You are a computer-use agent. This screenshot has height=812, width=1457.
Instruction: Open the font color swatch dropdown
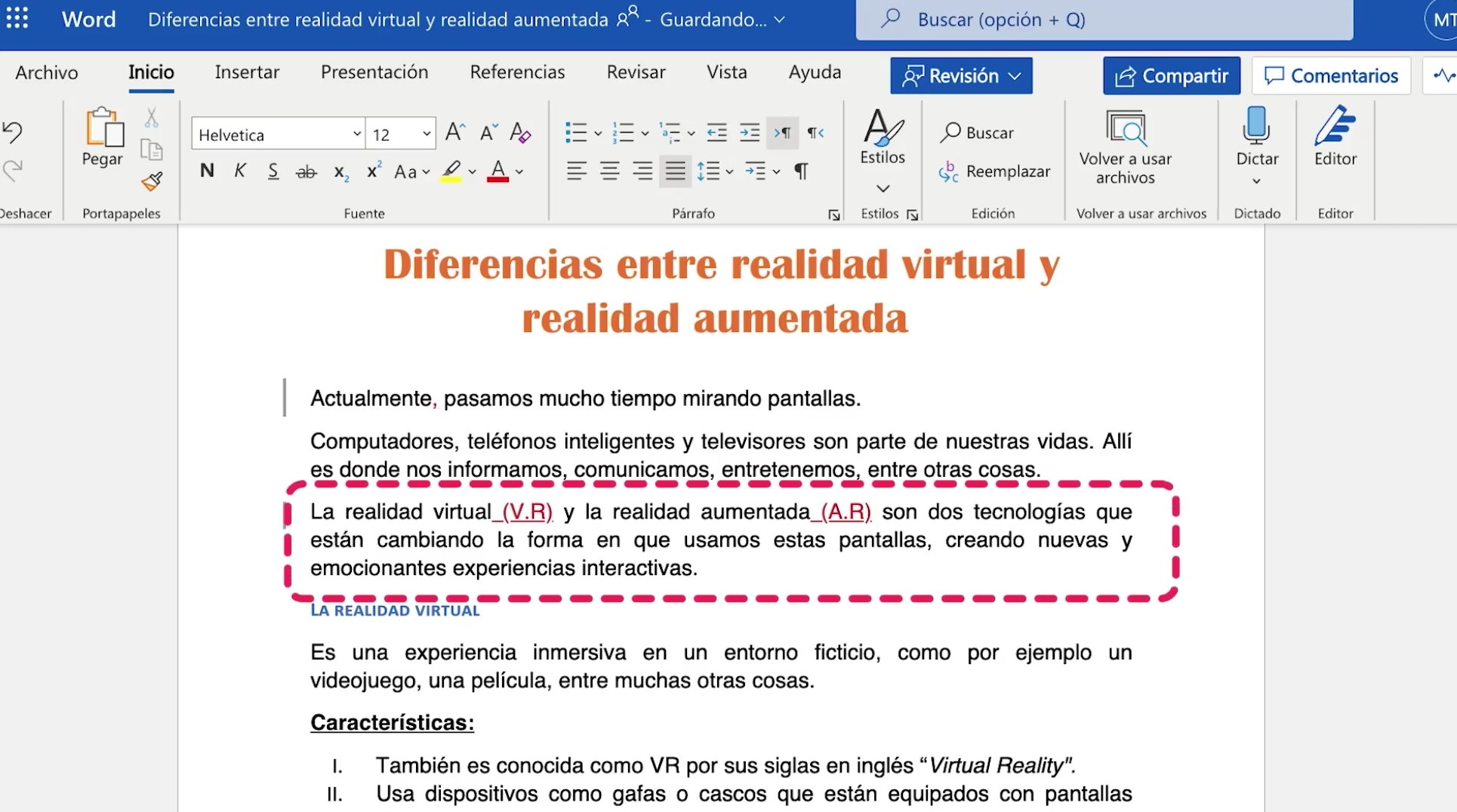[517, 172]
